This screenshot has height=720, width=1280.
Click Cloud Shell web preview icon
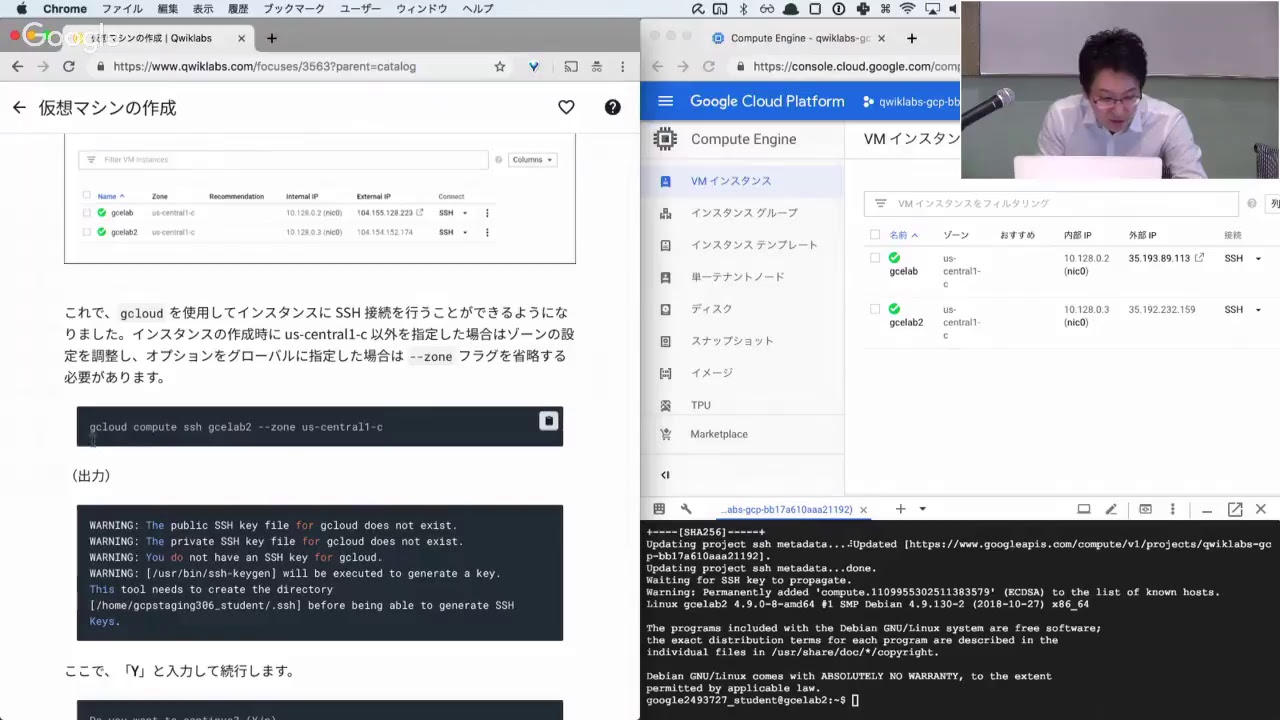coord(1145,509)
